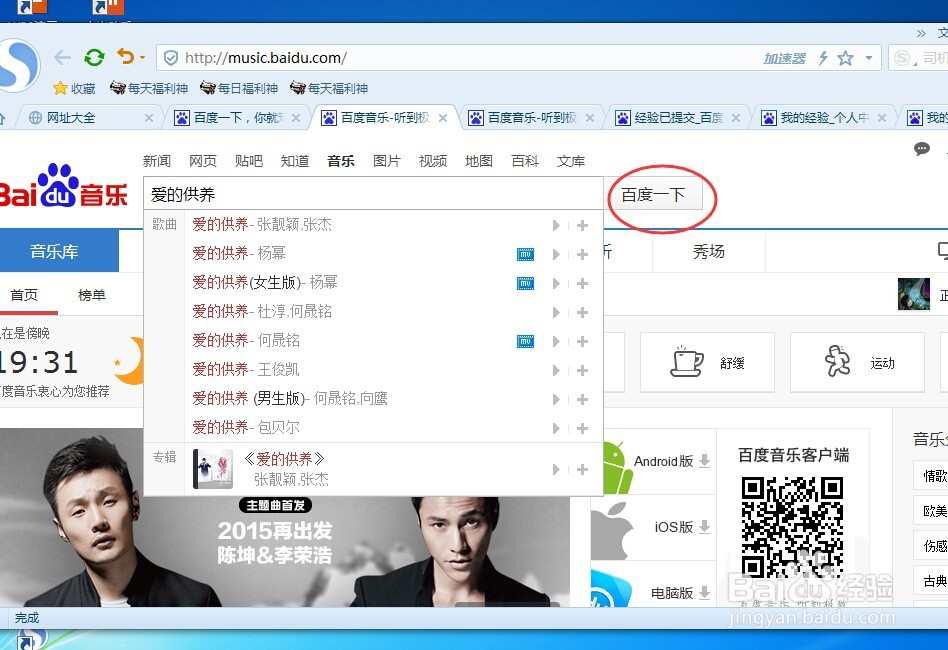Open the 秀场 tab
Screen dimensions: 948x650
[709, 252]
